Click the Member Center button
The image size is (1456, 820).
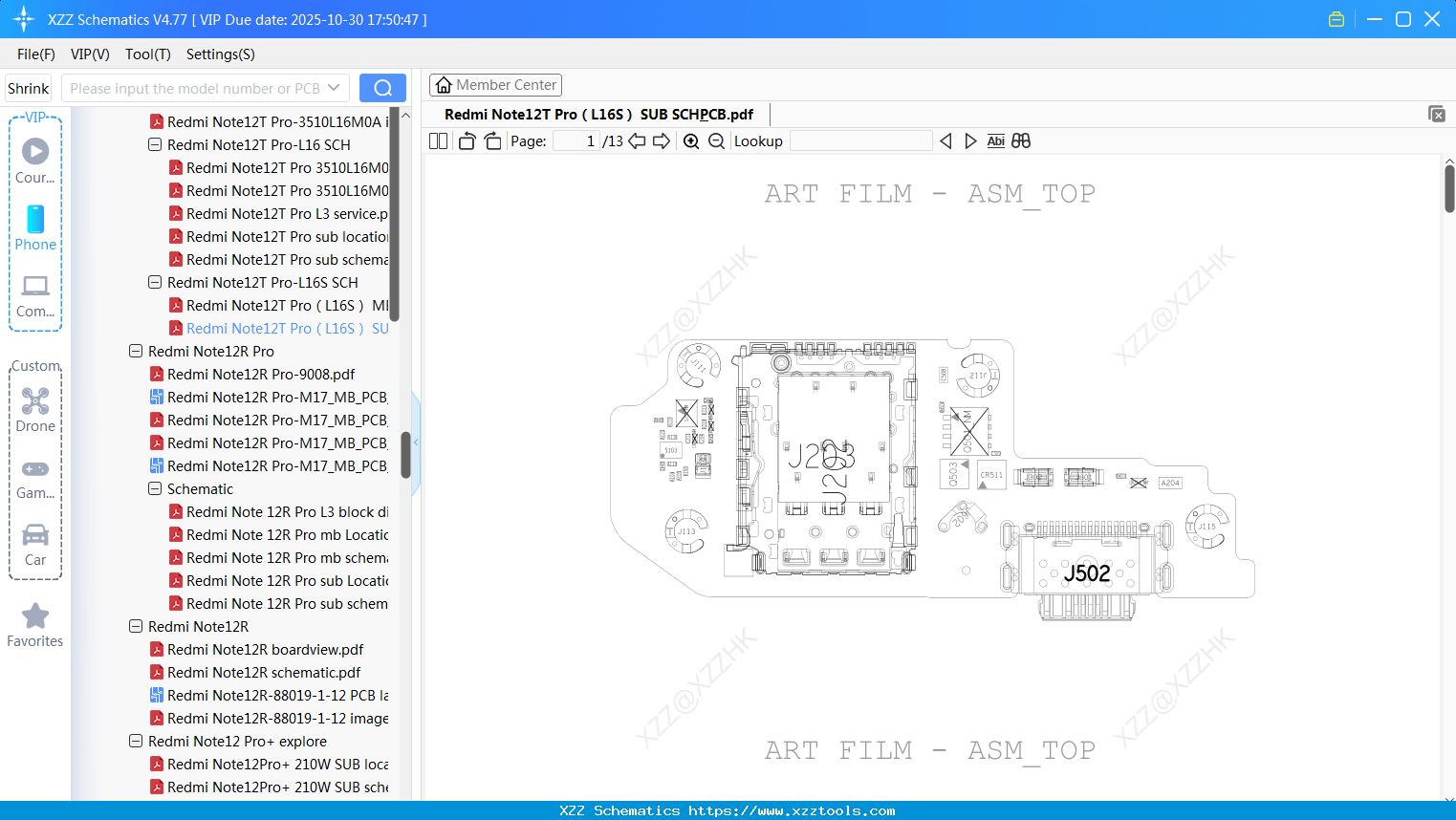coord(495,85)
